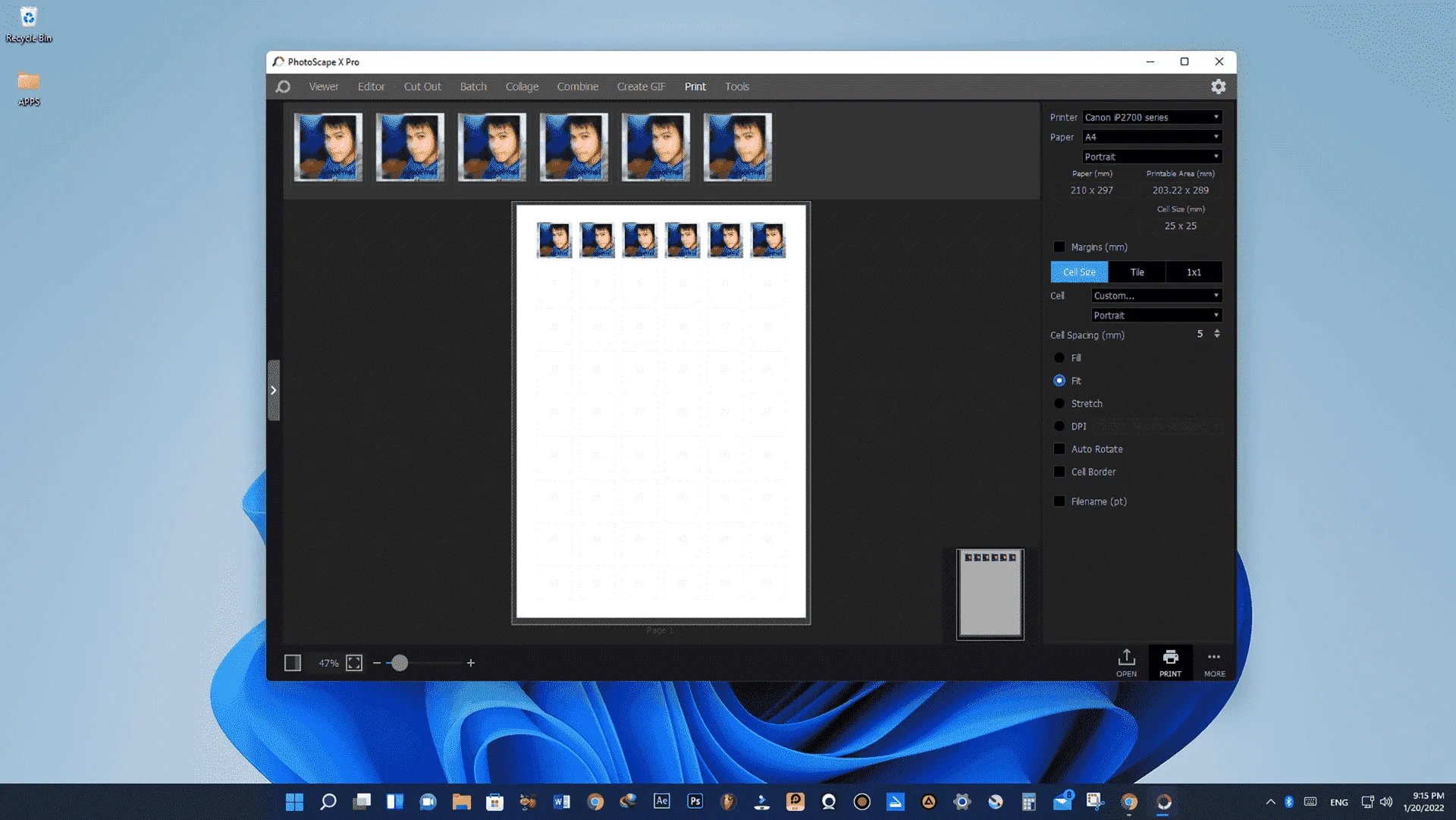Open Microsoft Store from taskbar
Viewport: 1456px width, 820px height.
click(x=494, y=802)
